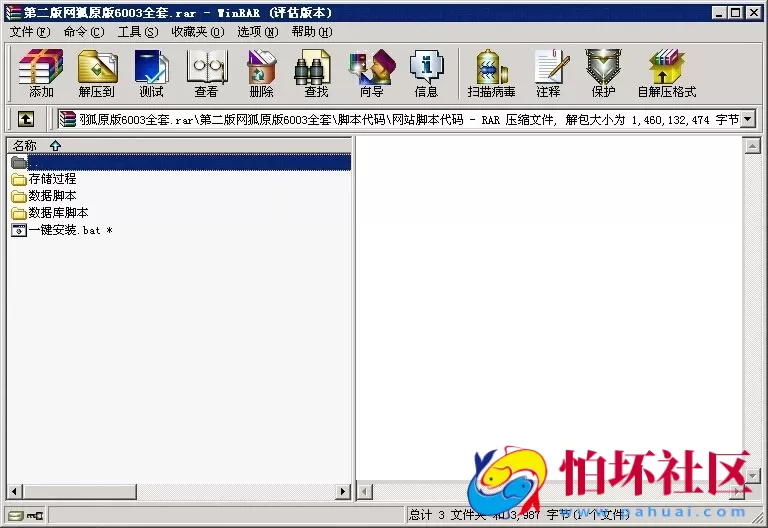This screenshot has height=528, width=768.
Task: Open the 选项(N) menu
Action: pos(258,32)
